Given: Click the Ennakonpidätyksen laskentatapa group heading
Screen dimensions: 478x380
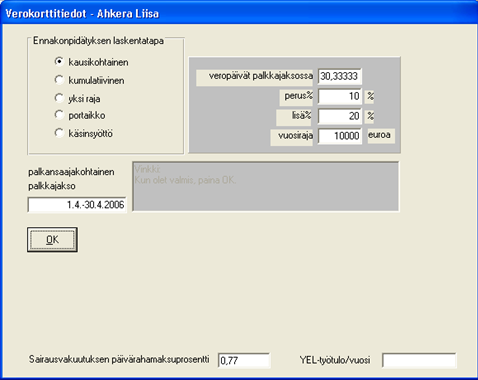Looking at the screenshot, I should tap(98, 41).
